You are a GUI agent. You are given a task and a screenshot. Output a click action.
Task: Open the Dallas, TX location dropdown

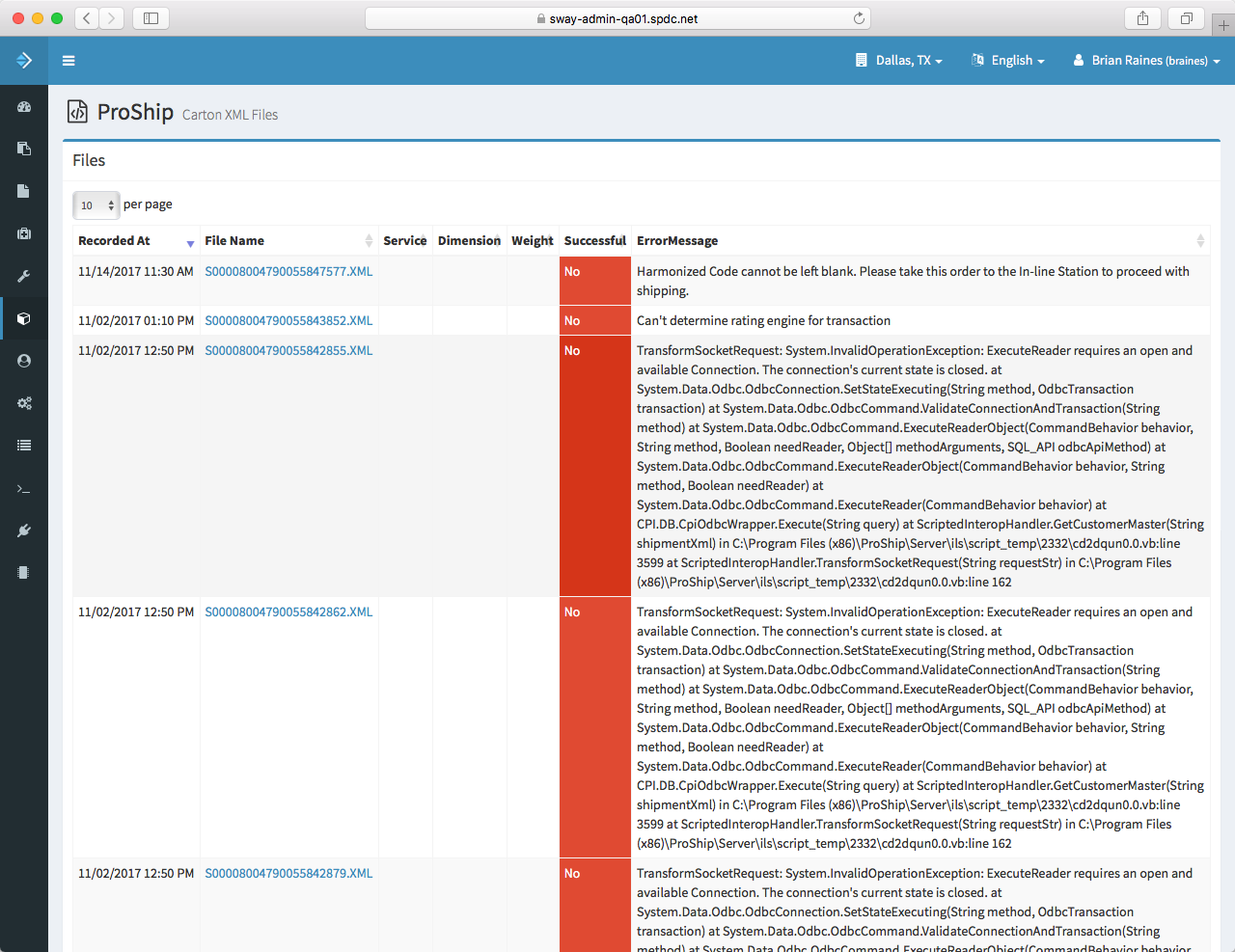(x=898, y=61)
